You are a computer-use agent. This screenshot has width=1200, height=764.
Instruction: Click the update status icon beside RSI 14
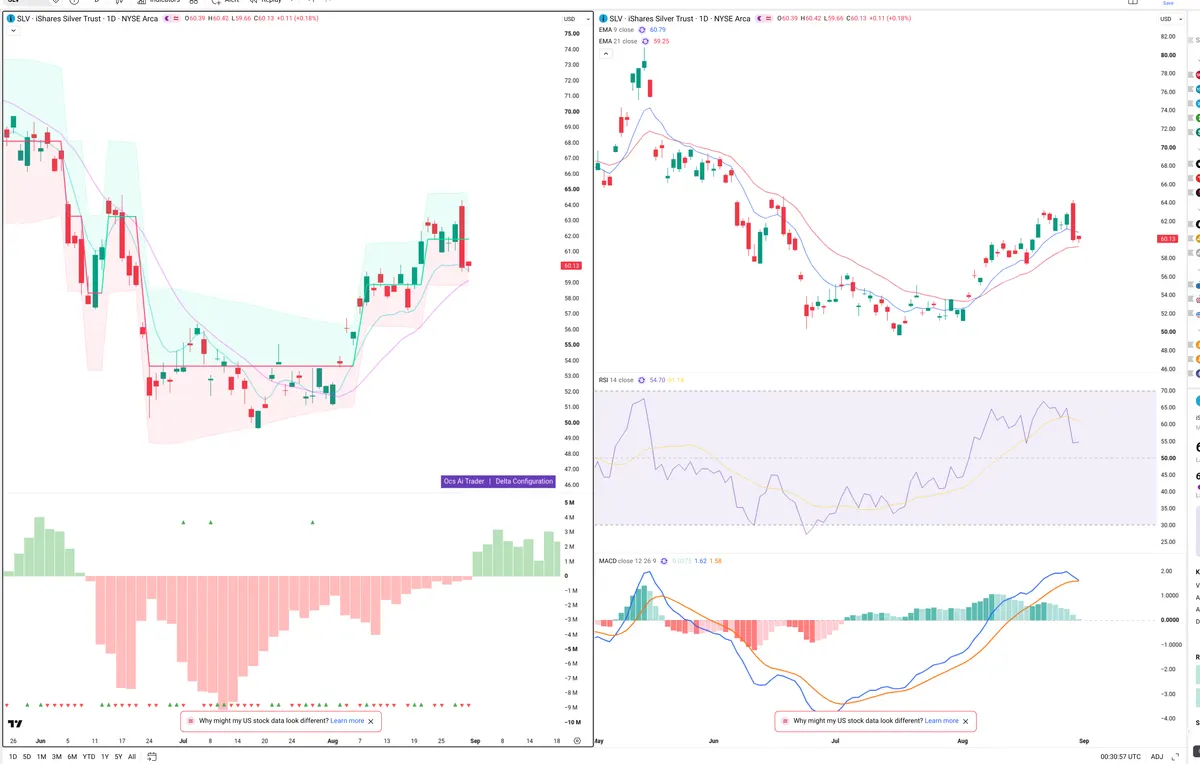click(x=643, y=380)
